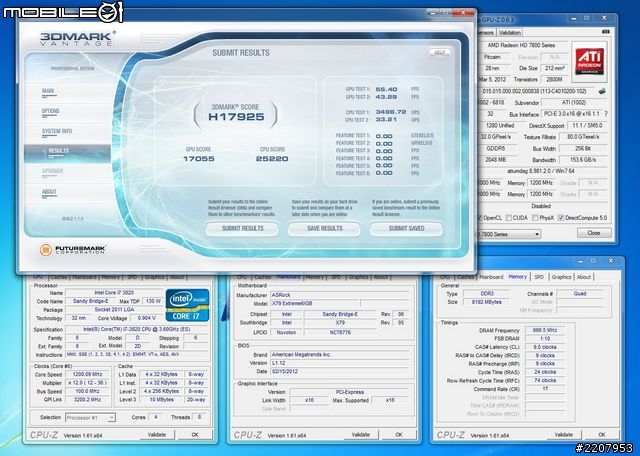Open the UPGRADE section in 3DMark Vantage
Viewport: 640px width, 456px height.
click(52, 171)
